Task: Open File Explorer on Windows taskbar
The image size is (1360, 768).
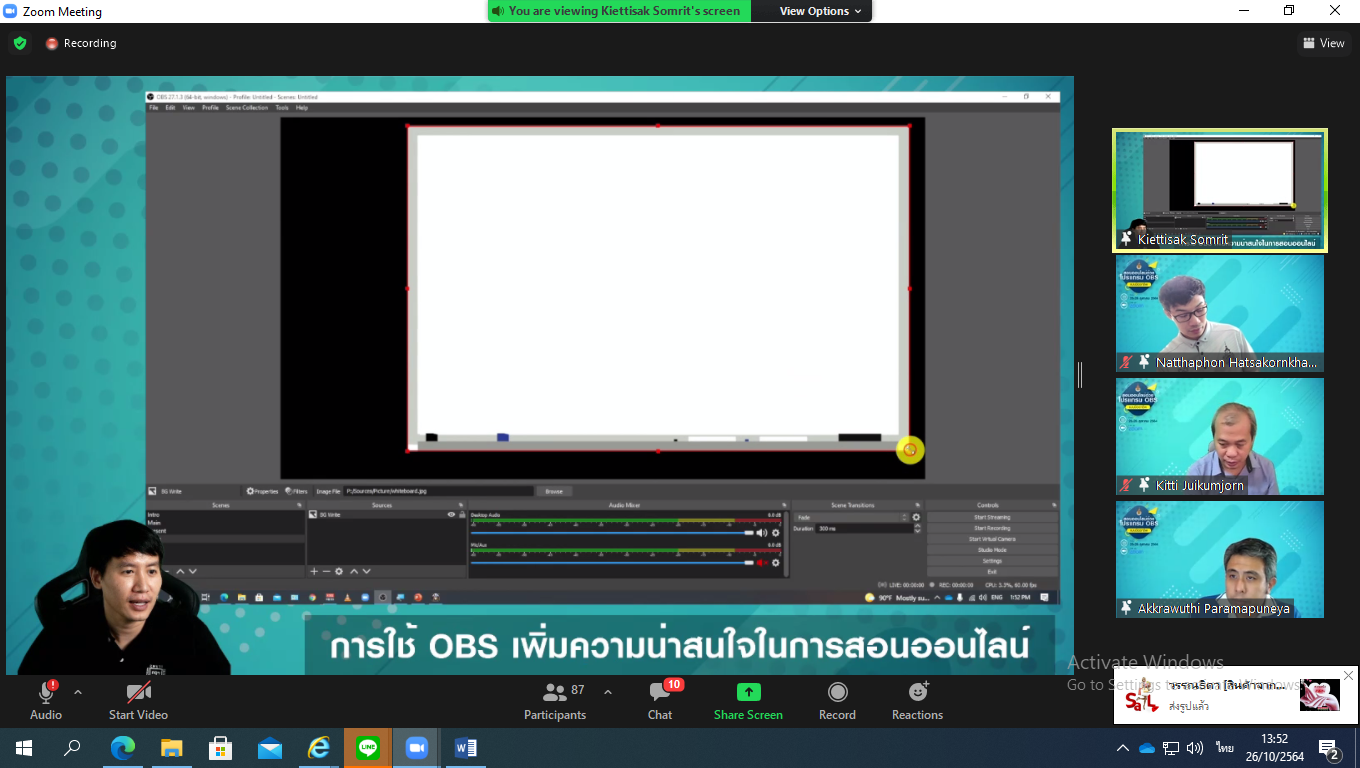Action: (x=171, y=747)
